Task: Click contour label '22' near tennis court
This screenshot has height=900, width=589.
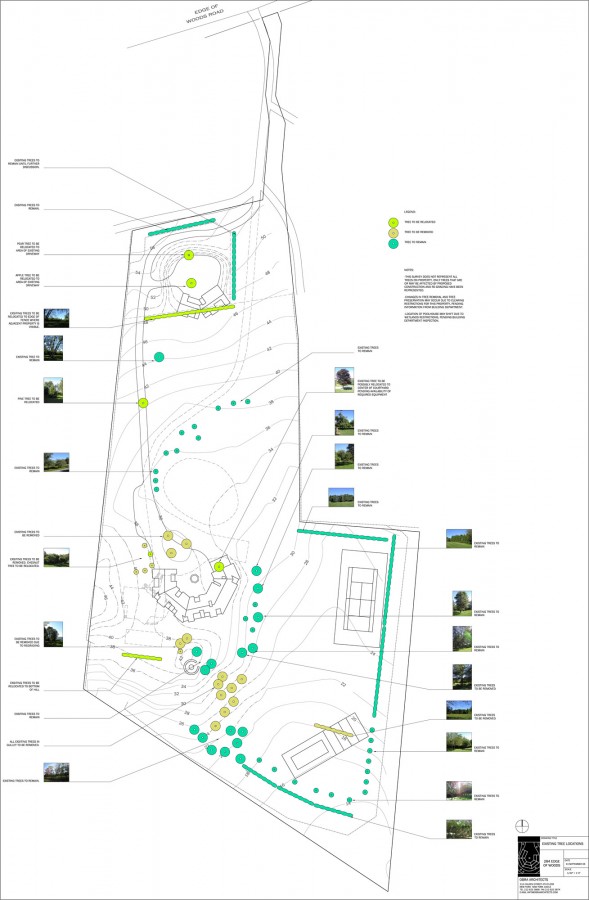Action: point(343,684)
